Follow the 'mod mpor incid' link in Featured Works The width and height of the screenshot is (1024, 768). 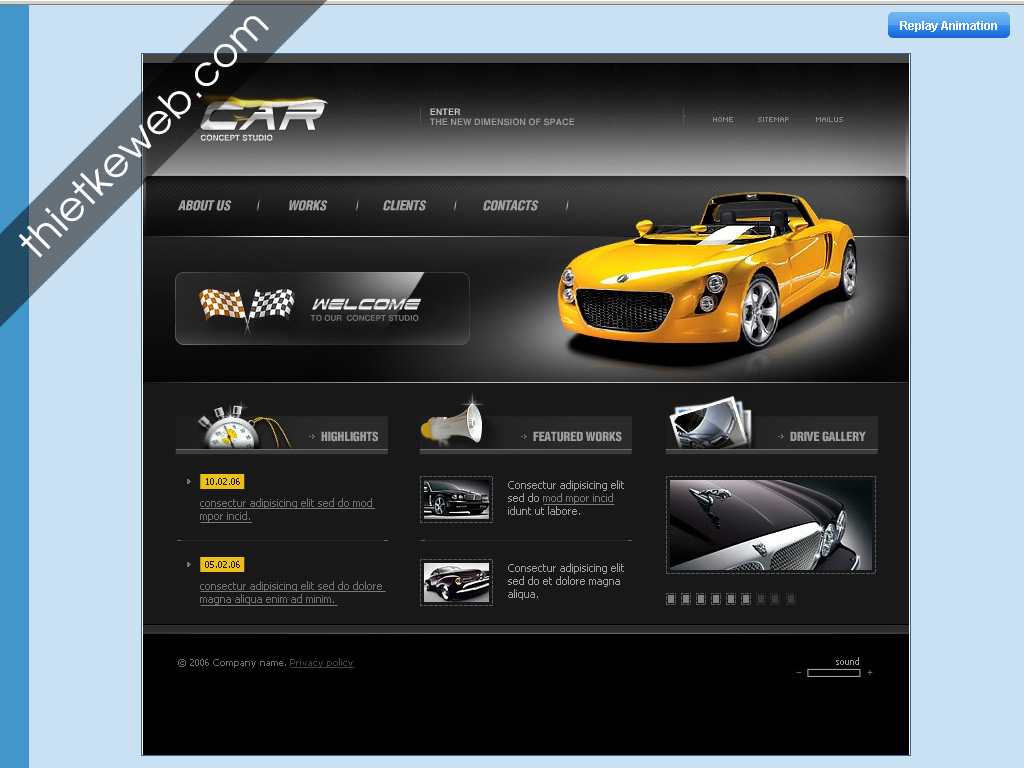pos(578,498)
